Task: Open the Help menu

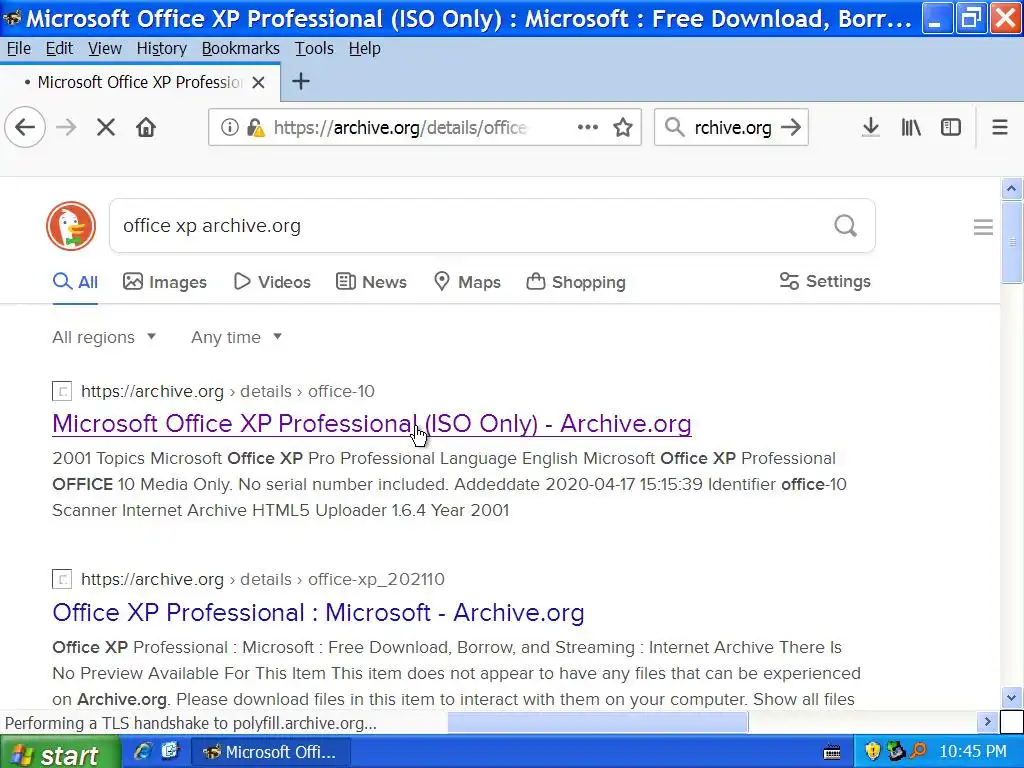Action: (364, 48)
